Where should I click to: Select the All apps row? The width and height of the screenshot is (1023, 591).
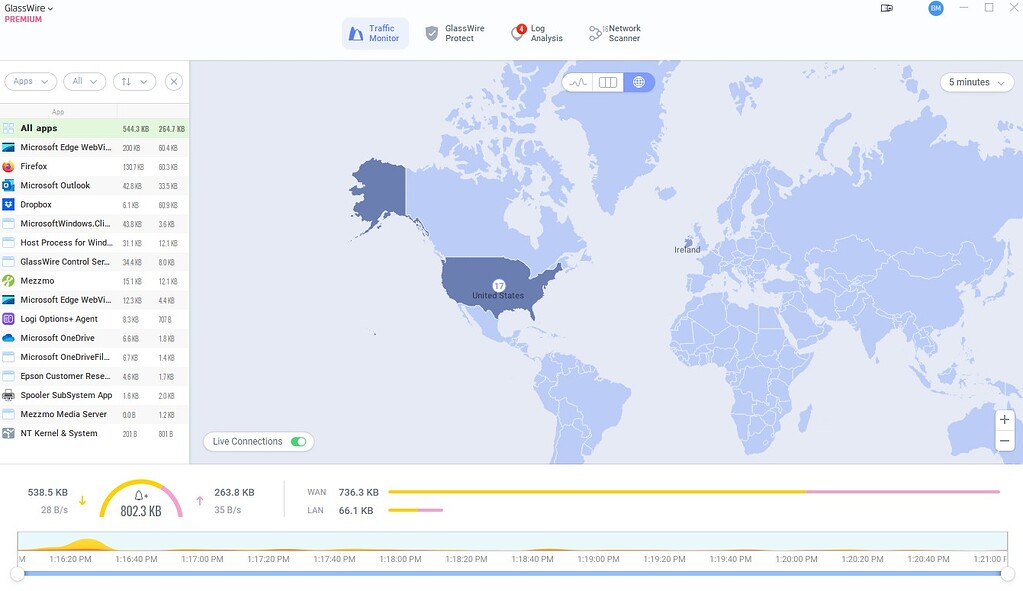[95, 129]
